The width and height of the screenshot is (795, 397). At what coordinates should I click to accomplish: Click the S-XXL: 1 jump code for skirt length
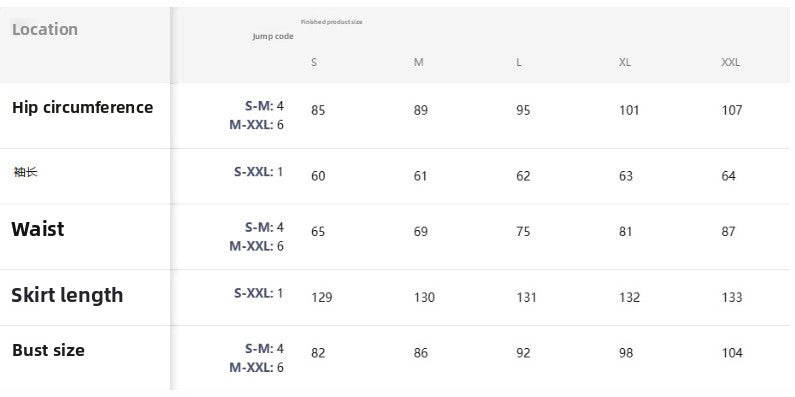tap(259, 293)
